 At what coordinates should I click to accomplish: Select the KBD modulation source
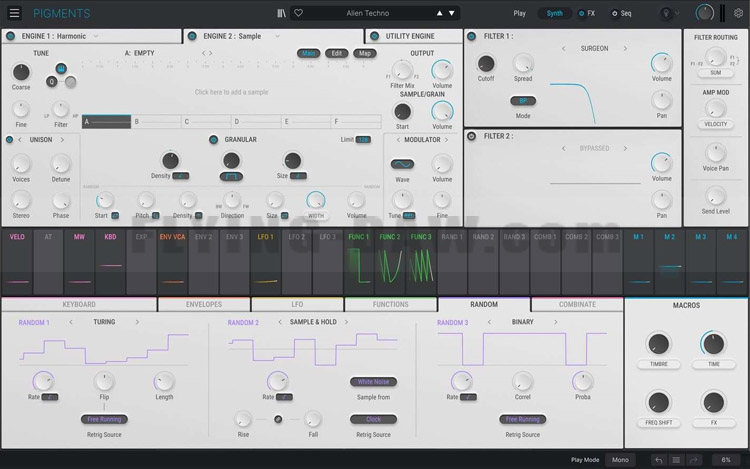tap(110, 262)
